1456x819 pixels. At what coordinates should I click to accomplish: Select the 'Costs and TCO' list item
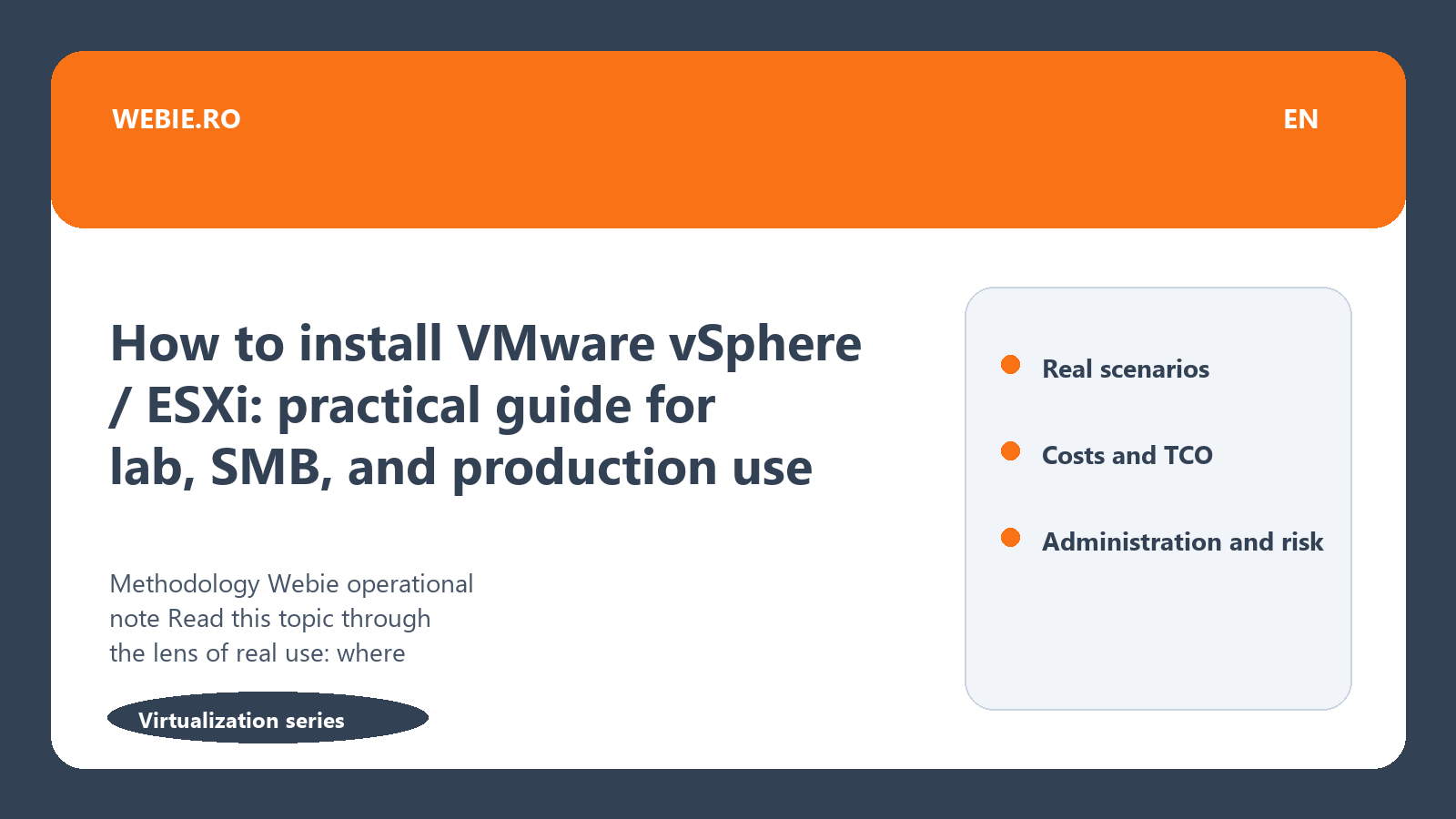click(x=1127, y=455)
